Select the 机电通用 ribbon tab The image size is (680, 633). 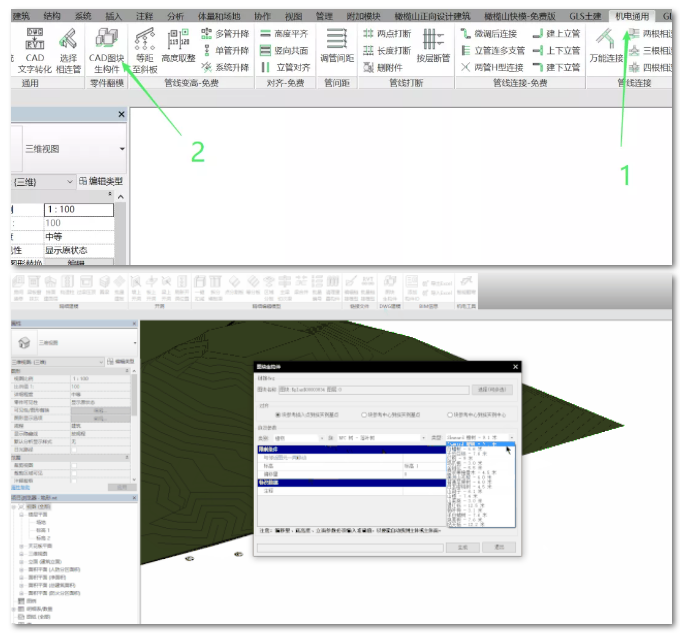click(x=632, y=16)
